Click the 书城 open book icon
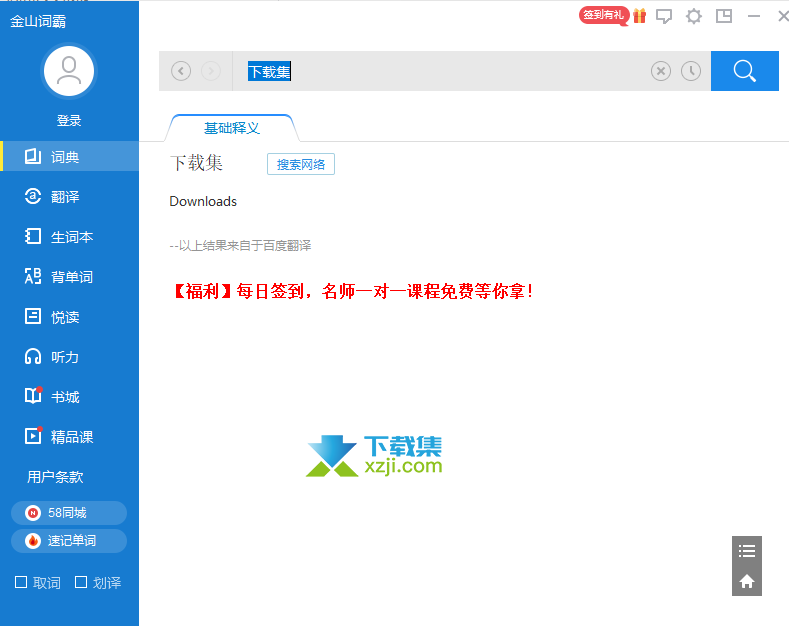The image size is (789, 626). click(33, 396)
